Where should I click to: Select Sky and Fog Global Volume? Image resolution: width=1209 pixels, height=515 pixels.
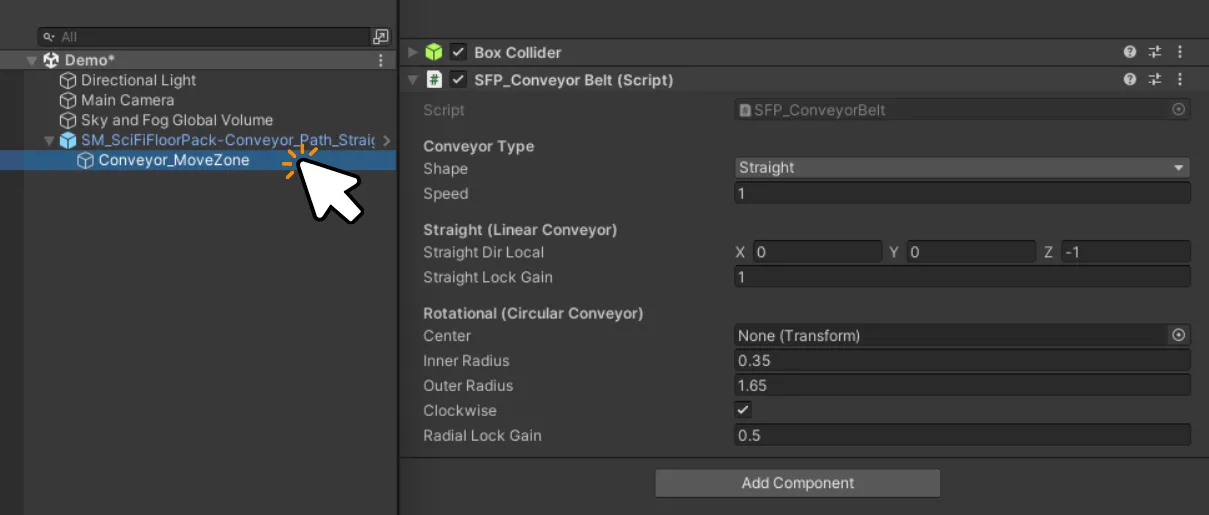pos(177,120)
